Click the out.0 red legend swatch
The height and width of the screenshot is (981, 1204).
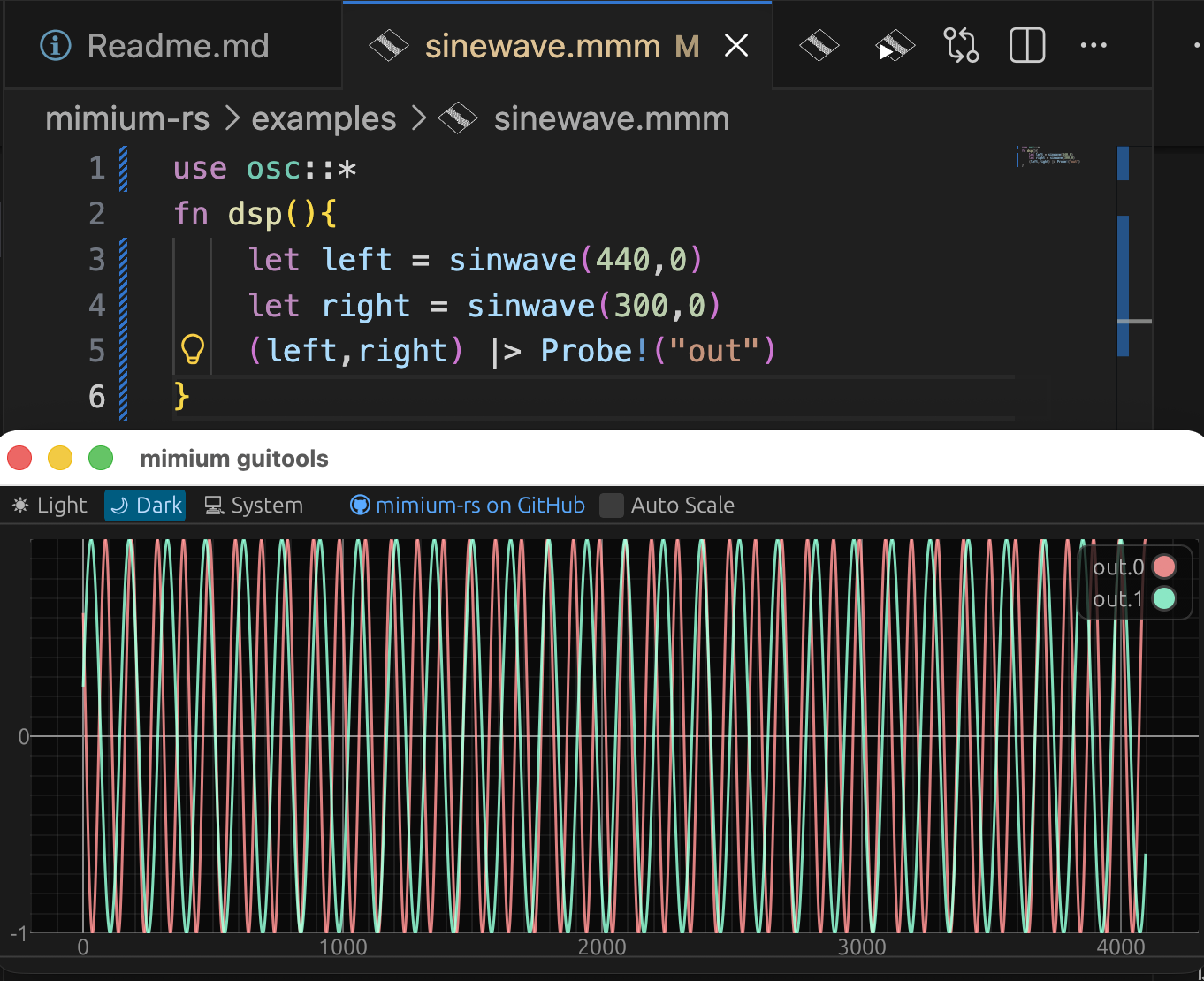pyautogui.click(x=1164, y=567)
